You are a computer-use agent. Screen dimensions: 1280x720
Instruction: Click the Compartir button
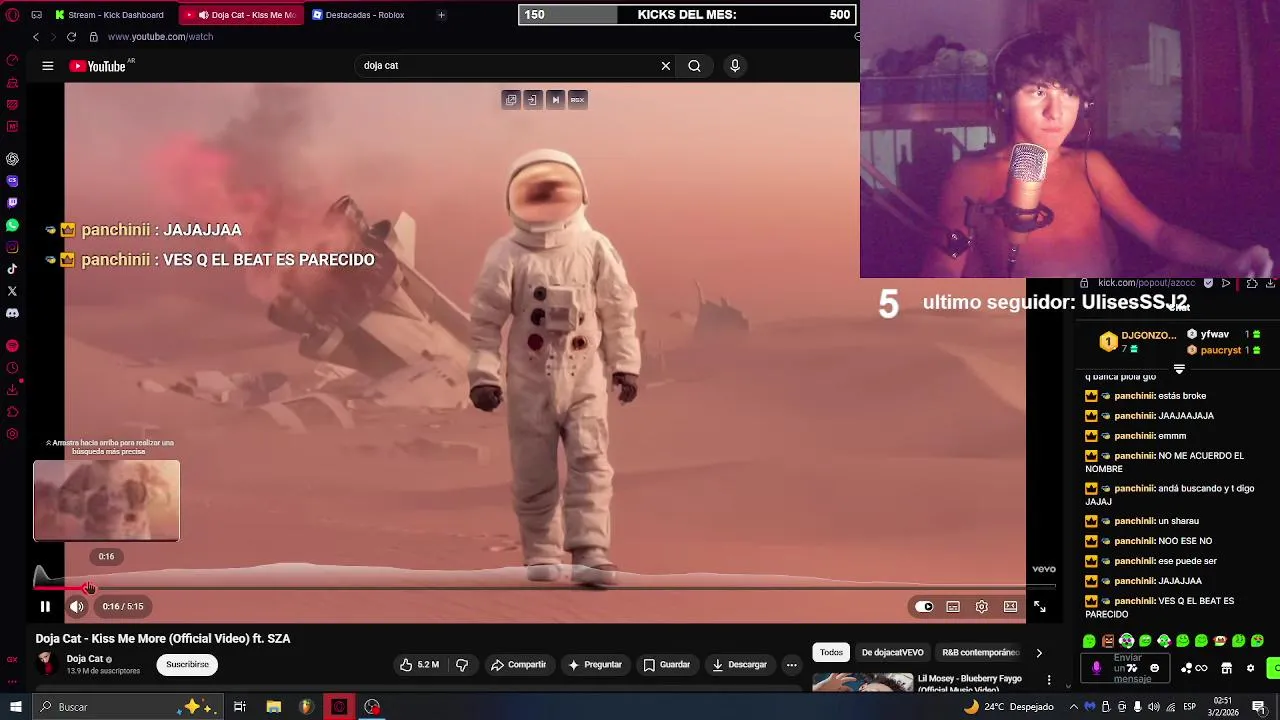518,665
